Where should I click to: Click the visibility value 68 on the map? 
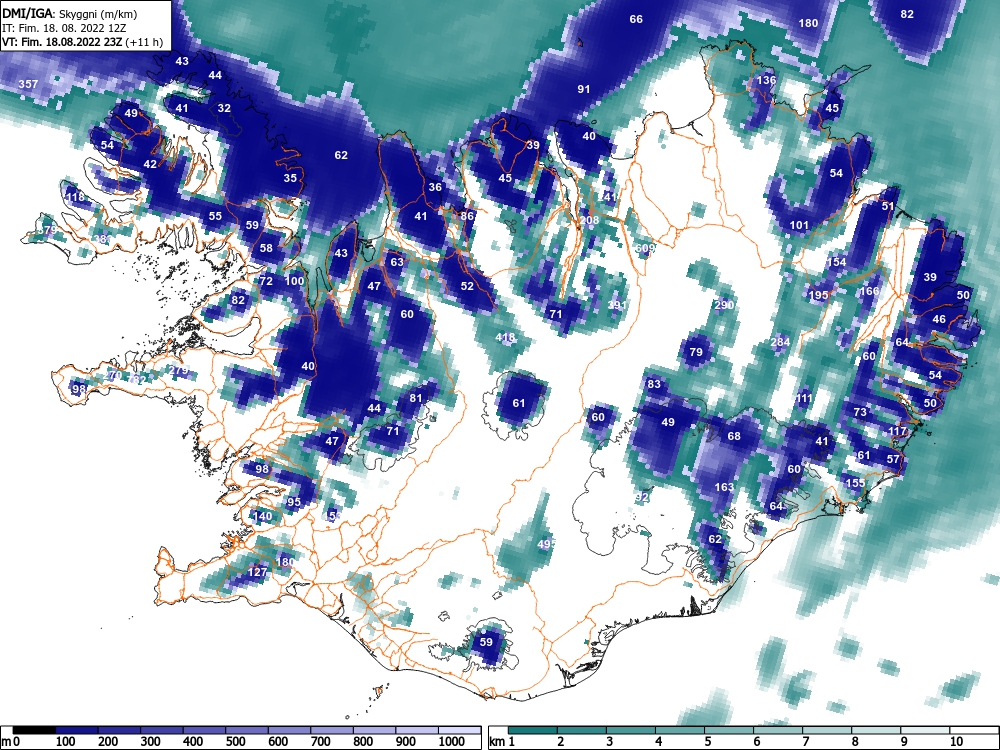734,436
